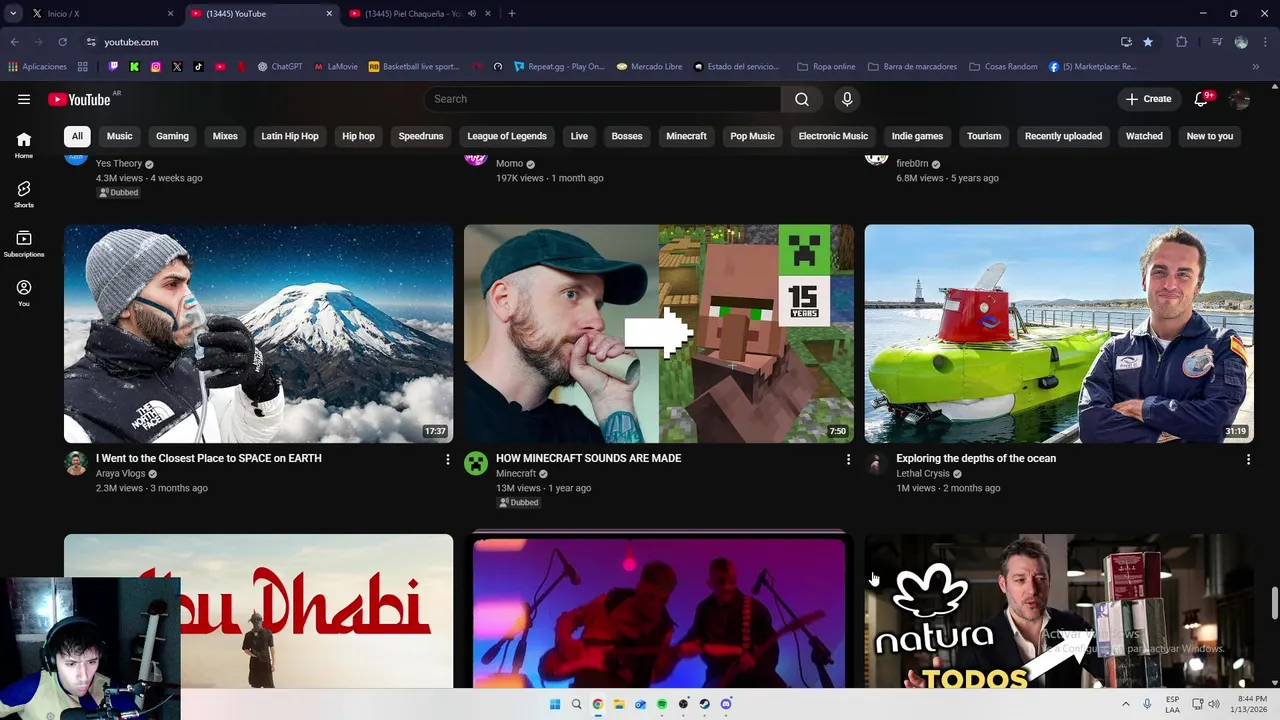Select the Minecraft filter chip
The image size is (1280, 720).
pos(686,136)
